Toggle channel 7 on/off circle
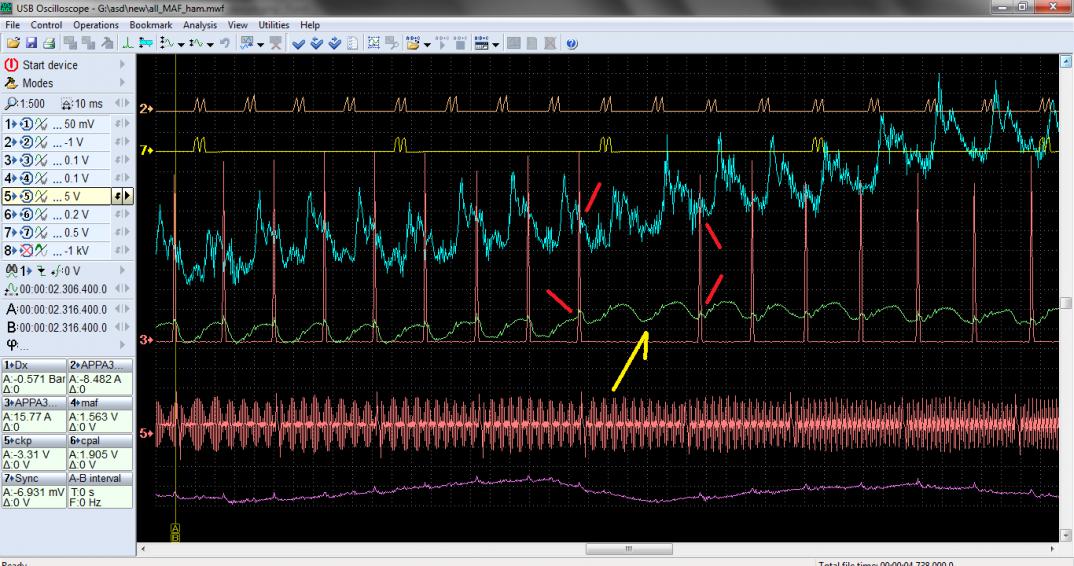This screenshot has height=566, width=1074. (x=26, y=232)
